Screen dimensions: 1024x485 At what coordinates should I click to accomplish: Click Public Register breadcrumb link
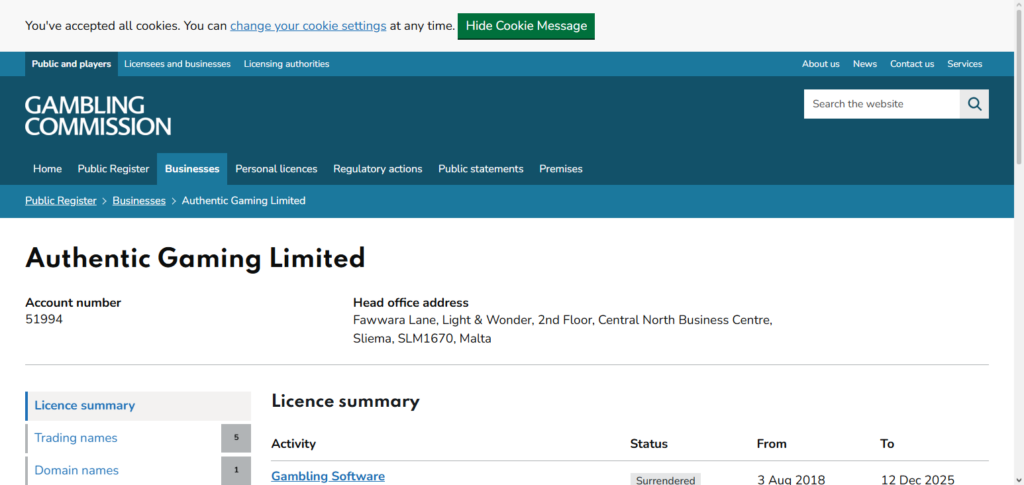[x=60, y=201]
